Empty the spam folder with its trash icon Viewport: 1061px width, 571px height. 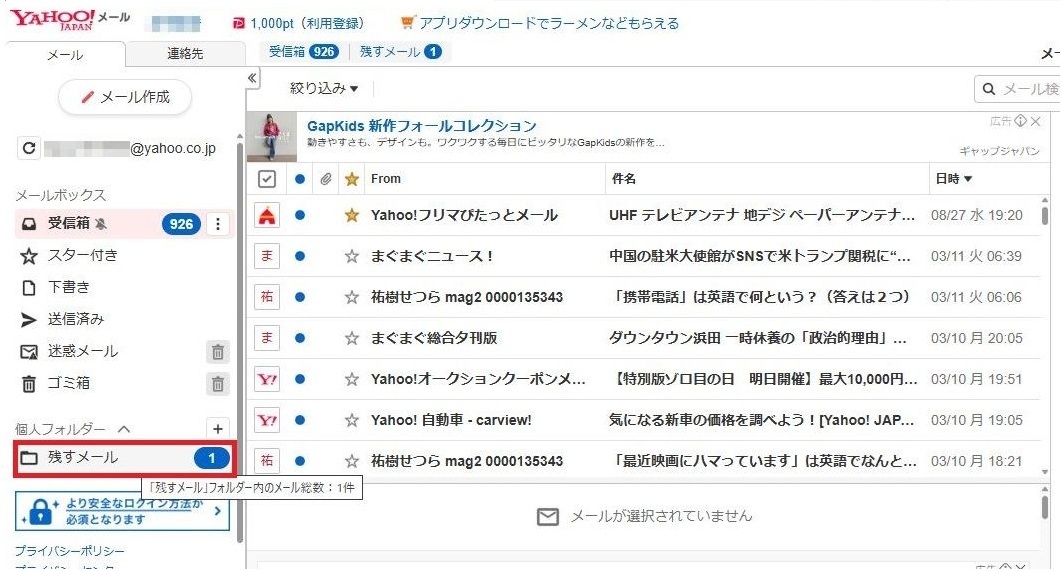click(x=218, y=351)
